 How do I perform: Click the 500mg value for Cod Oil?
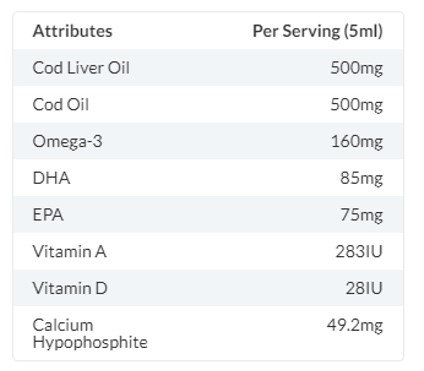pos(357,105)
